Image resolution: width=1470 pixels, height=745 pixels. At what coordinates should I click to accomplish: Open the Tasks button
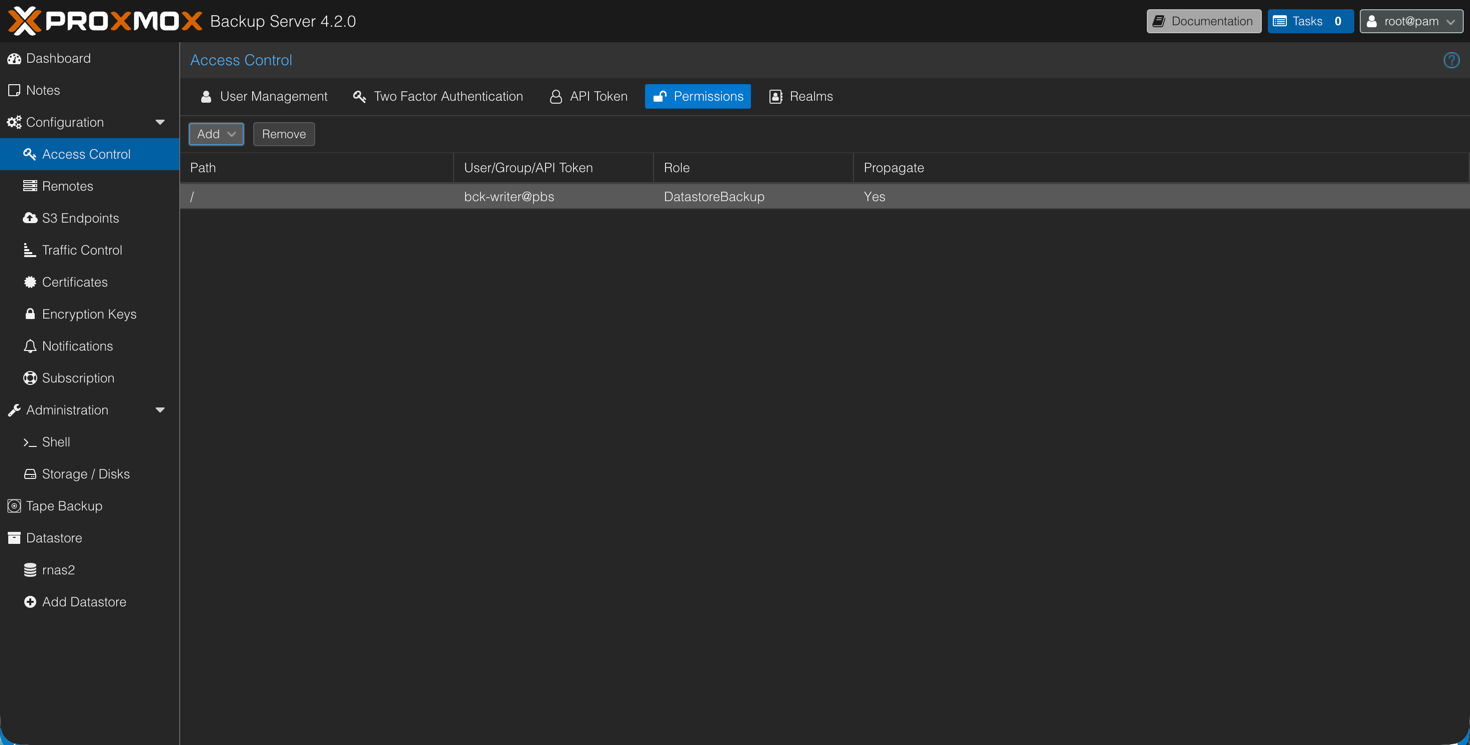(1310, 21)
